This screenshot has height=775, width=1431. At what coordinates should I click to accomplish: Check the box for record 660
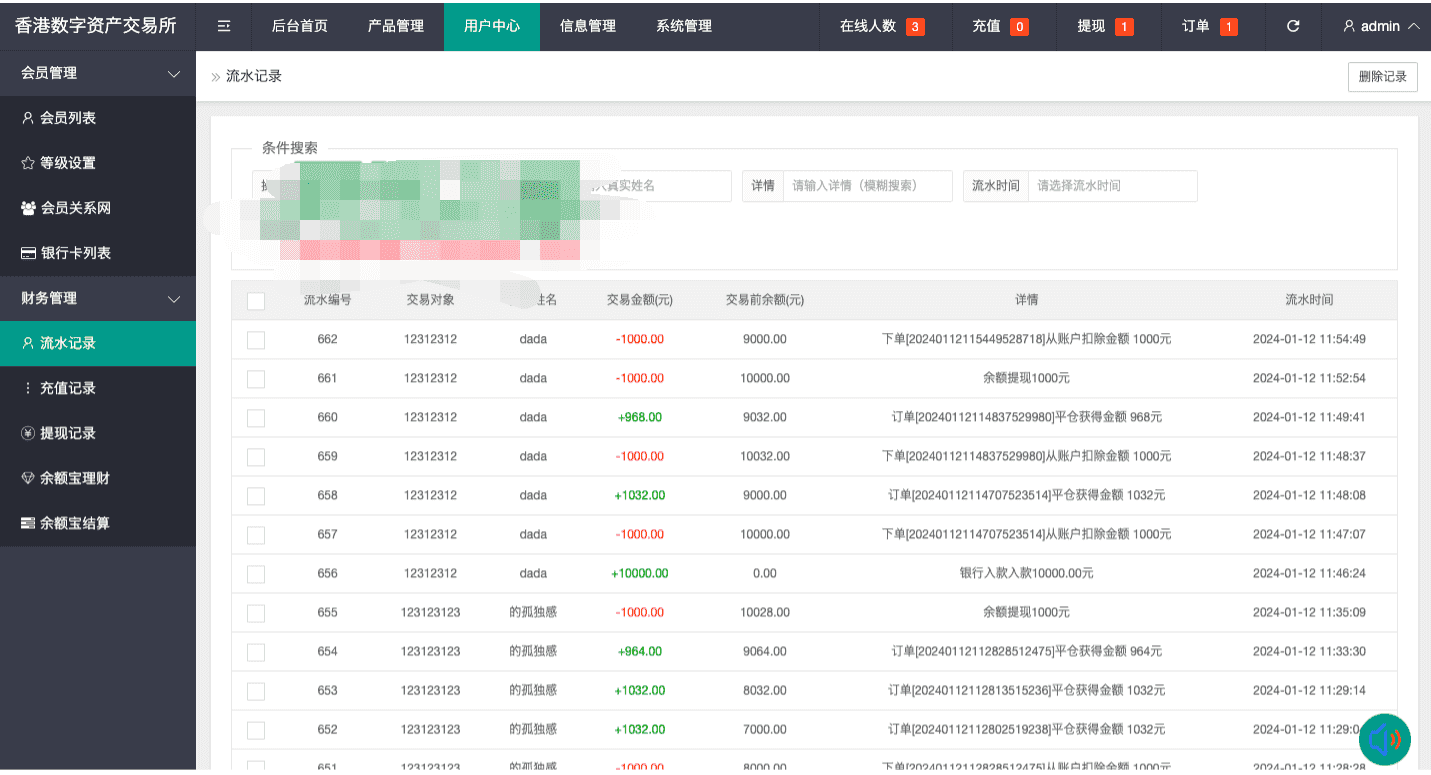[256, 418]
